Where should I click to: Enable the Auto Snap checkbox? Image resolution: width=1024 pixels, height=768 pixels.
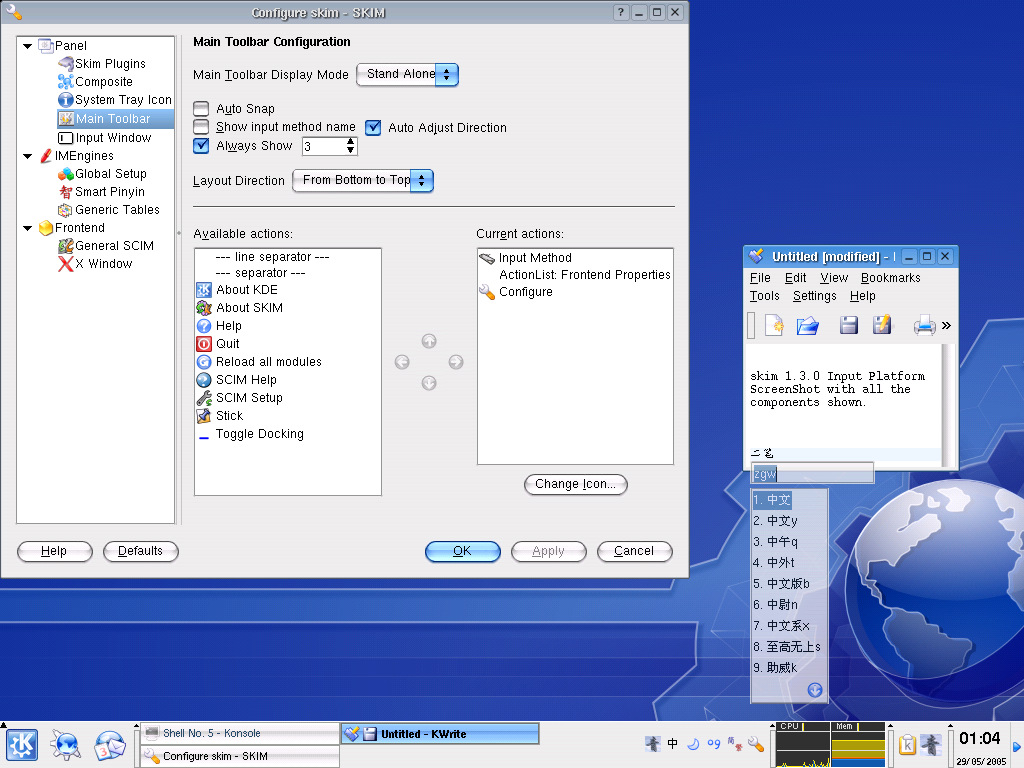(x=201, y=108)
